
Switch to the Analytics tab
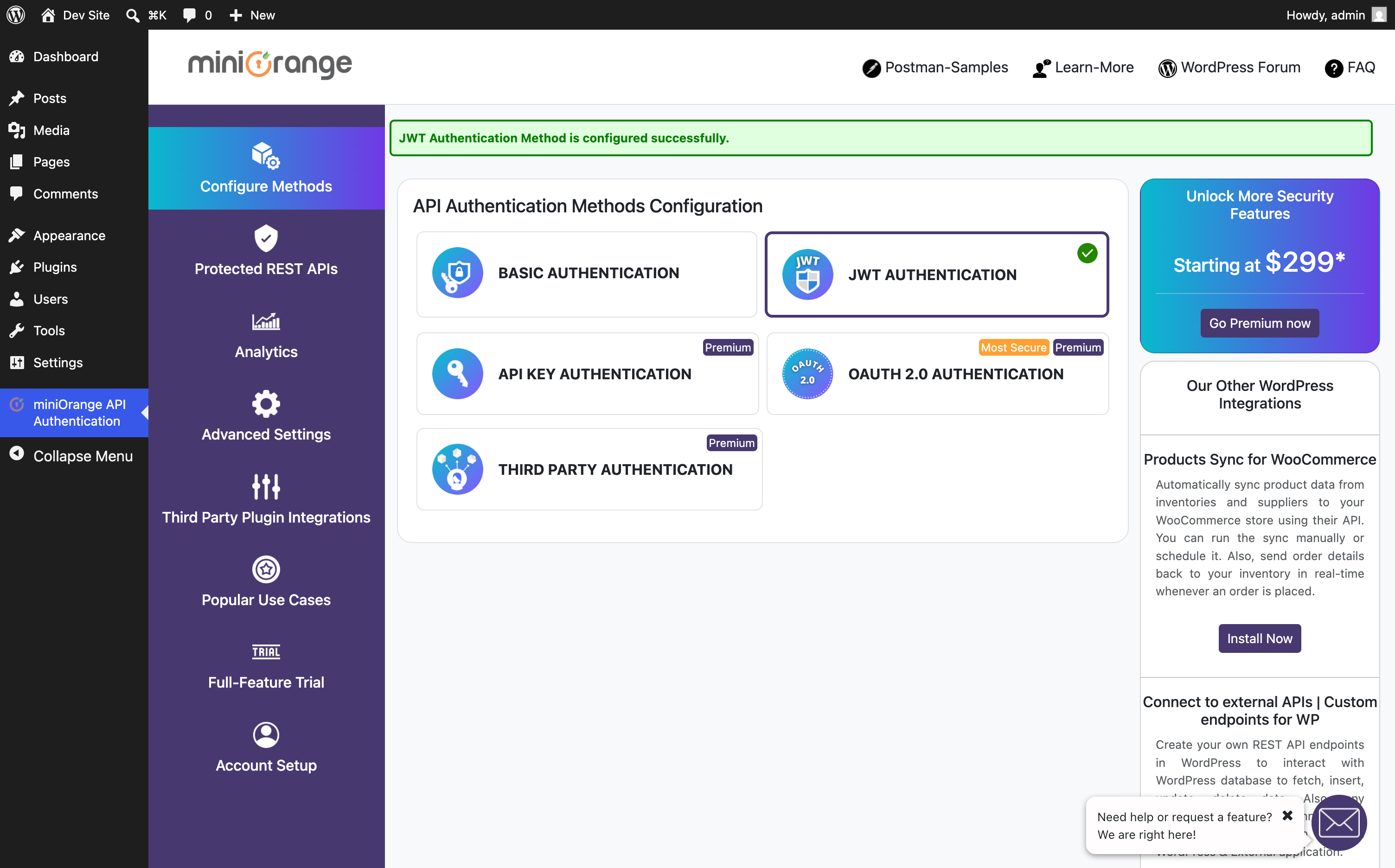point(266,334)
